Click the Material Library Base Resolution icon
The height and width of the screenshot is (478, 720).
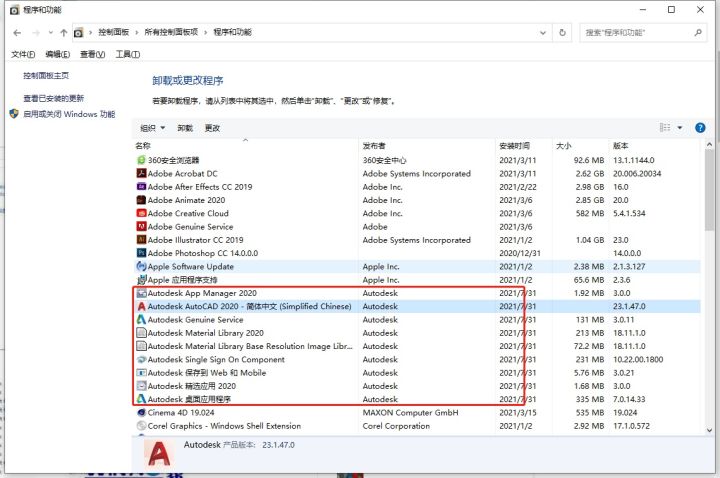141,346
